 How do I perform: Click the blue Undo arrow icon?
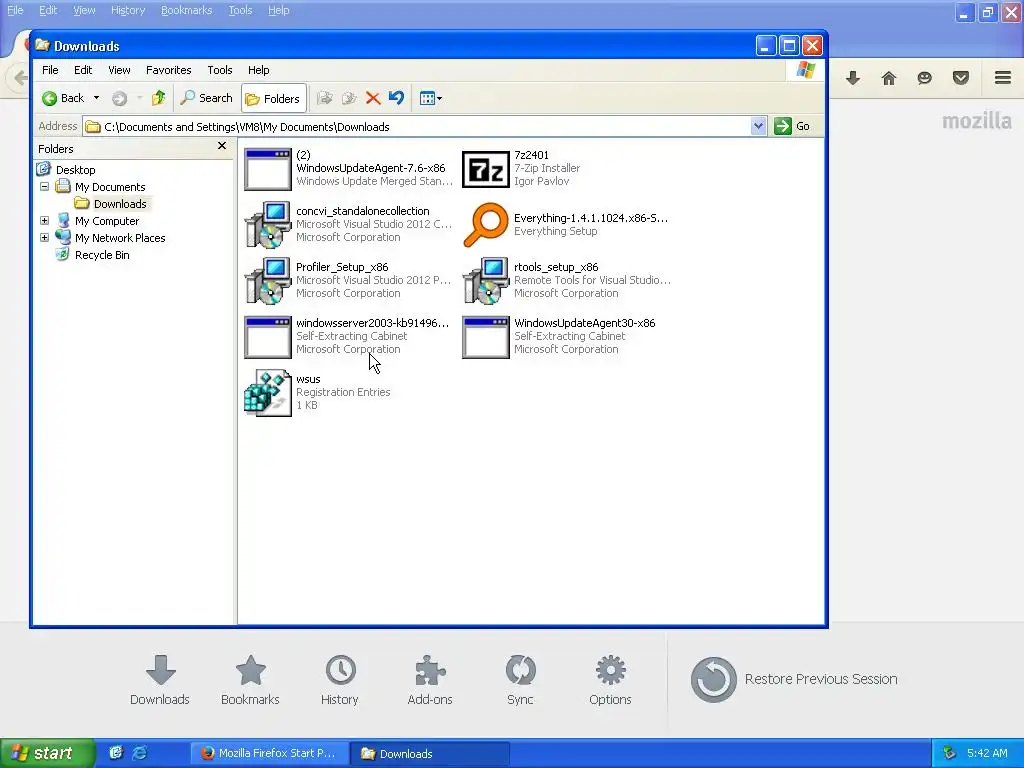coord(396,98)
